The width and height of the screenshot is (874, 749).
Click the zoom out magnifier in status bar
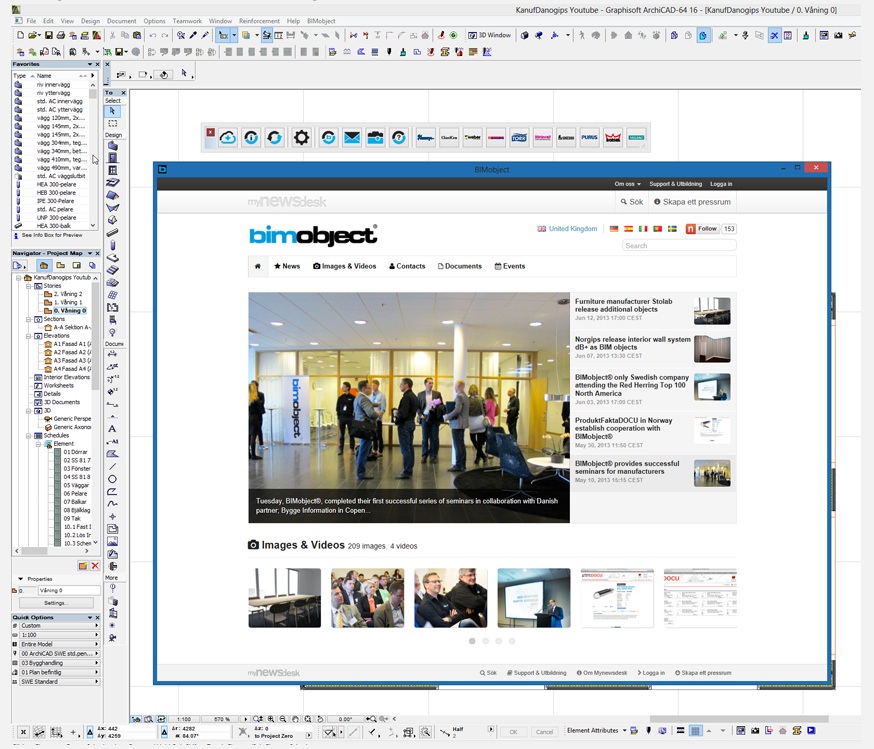(283, 719)
